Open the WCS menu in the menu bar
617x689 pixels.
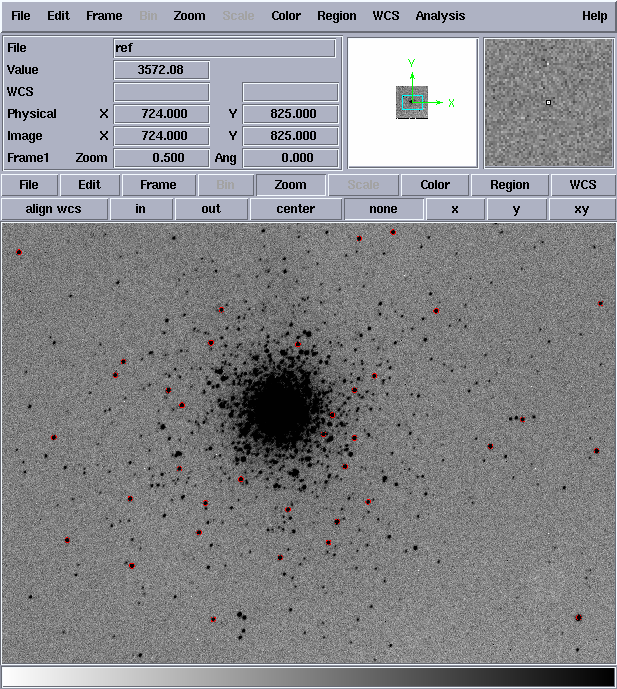coord(386,16)
